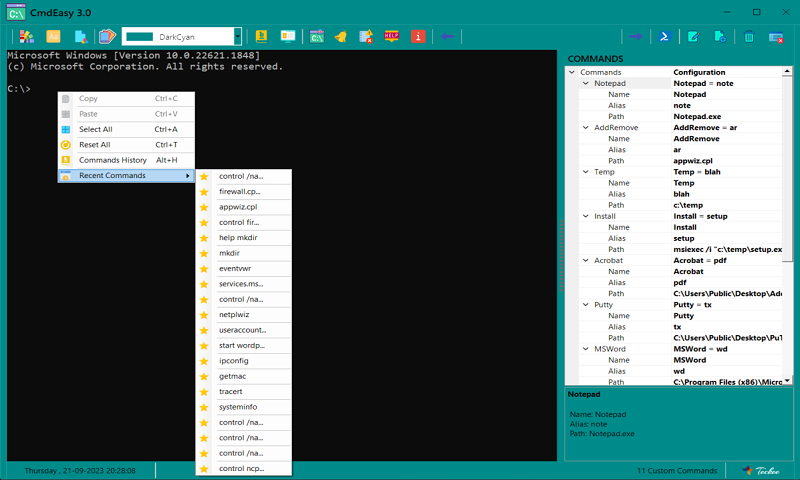Open the DarkCyan theme combo box

point(182,37)
